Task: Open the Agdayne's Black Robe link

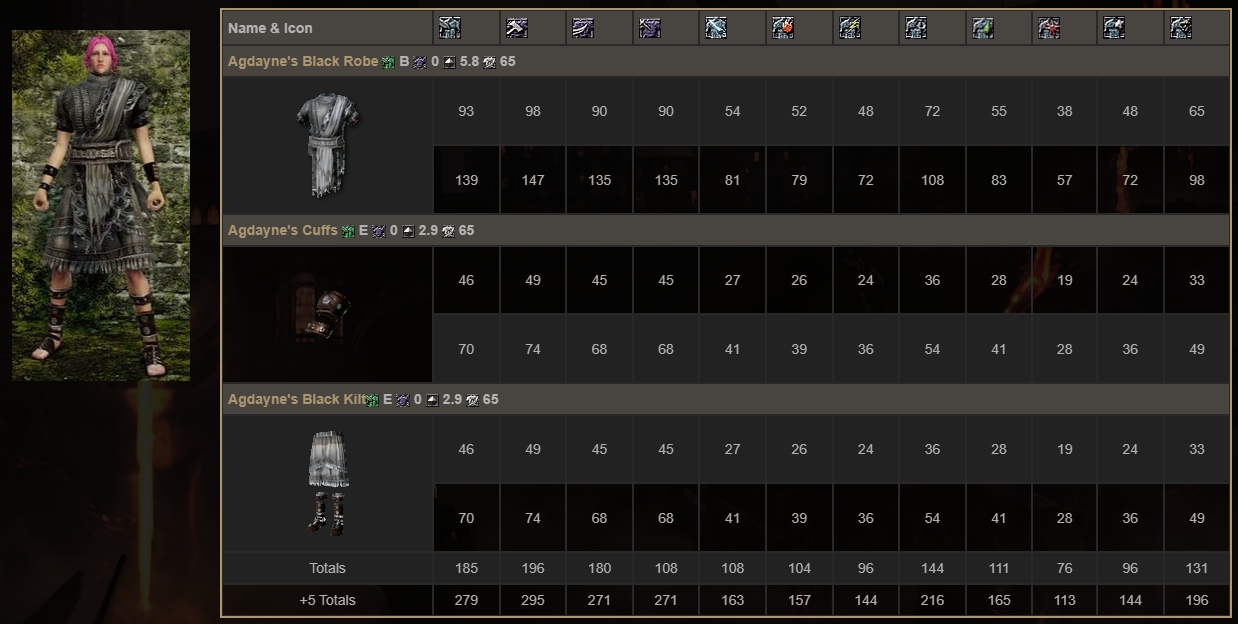Action: pos(303,61)
